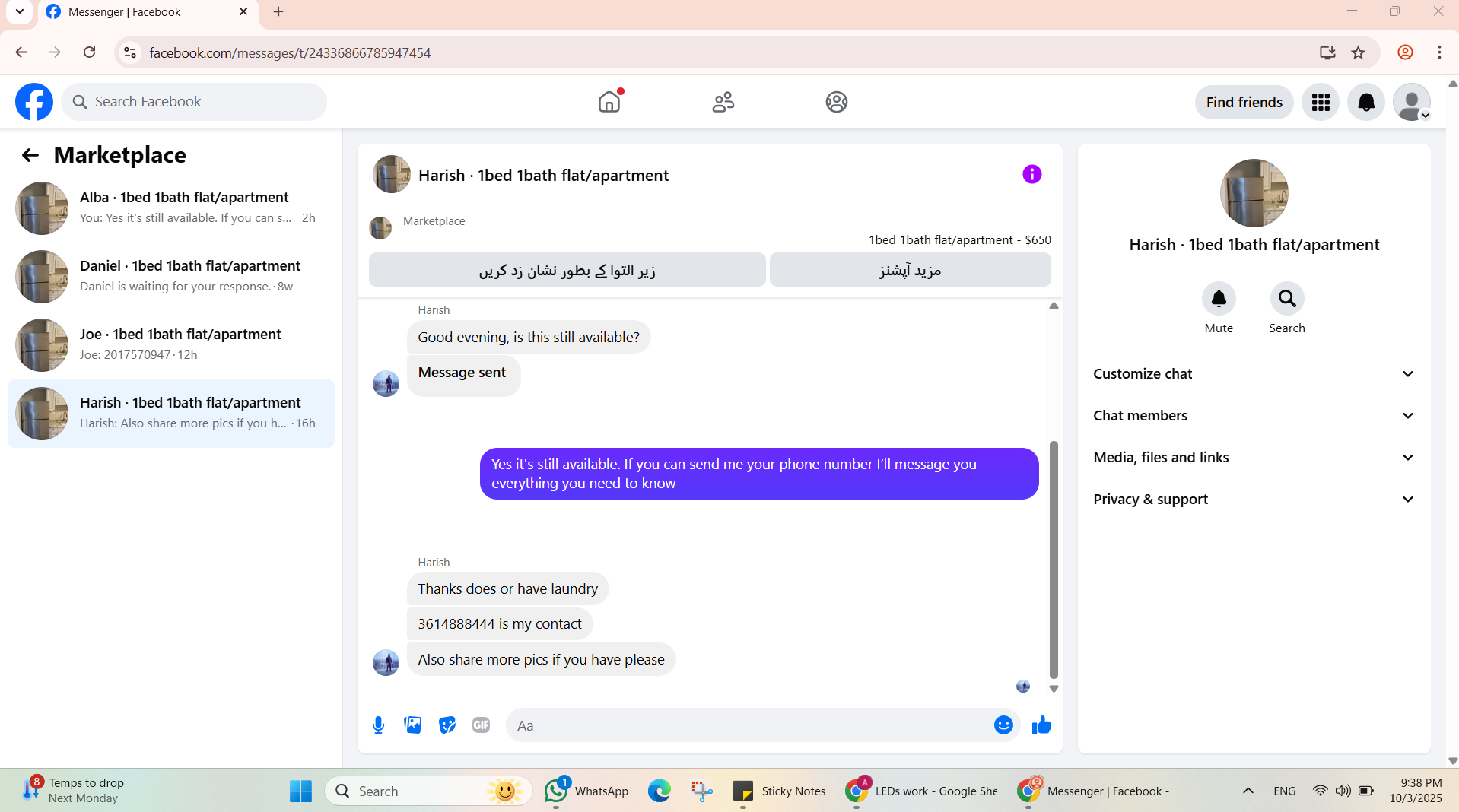Attach a photo using the image icon
This screenshot has height=812, width=1459.
[x=413, y=725]
